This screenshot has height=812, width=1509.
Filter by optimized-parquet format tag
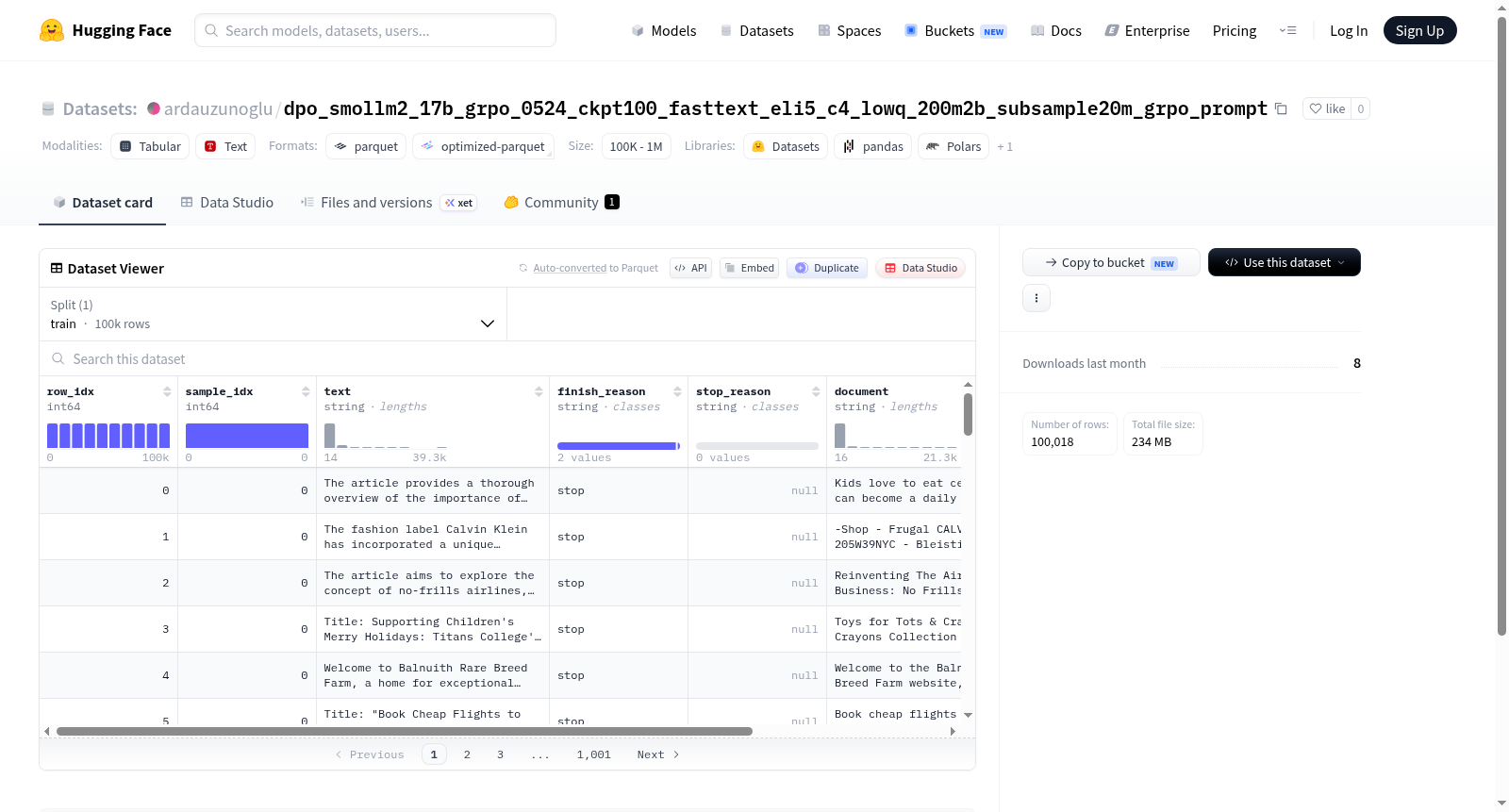tap(482, 146)
